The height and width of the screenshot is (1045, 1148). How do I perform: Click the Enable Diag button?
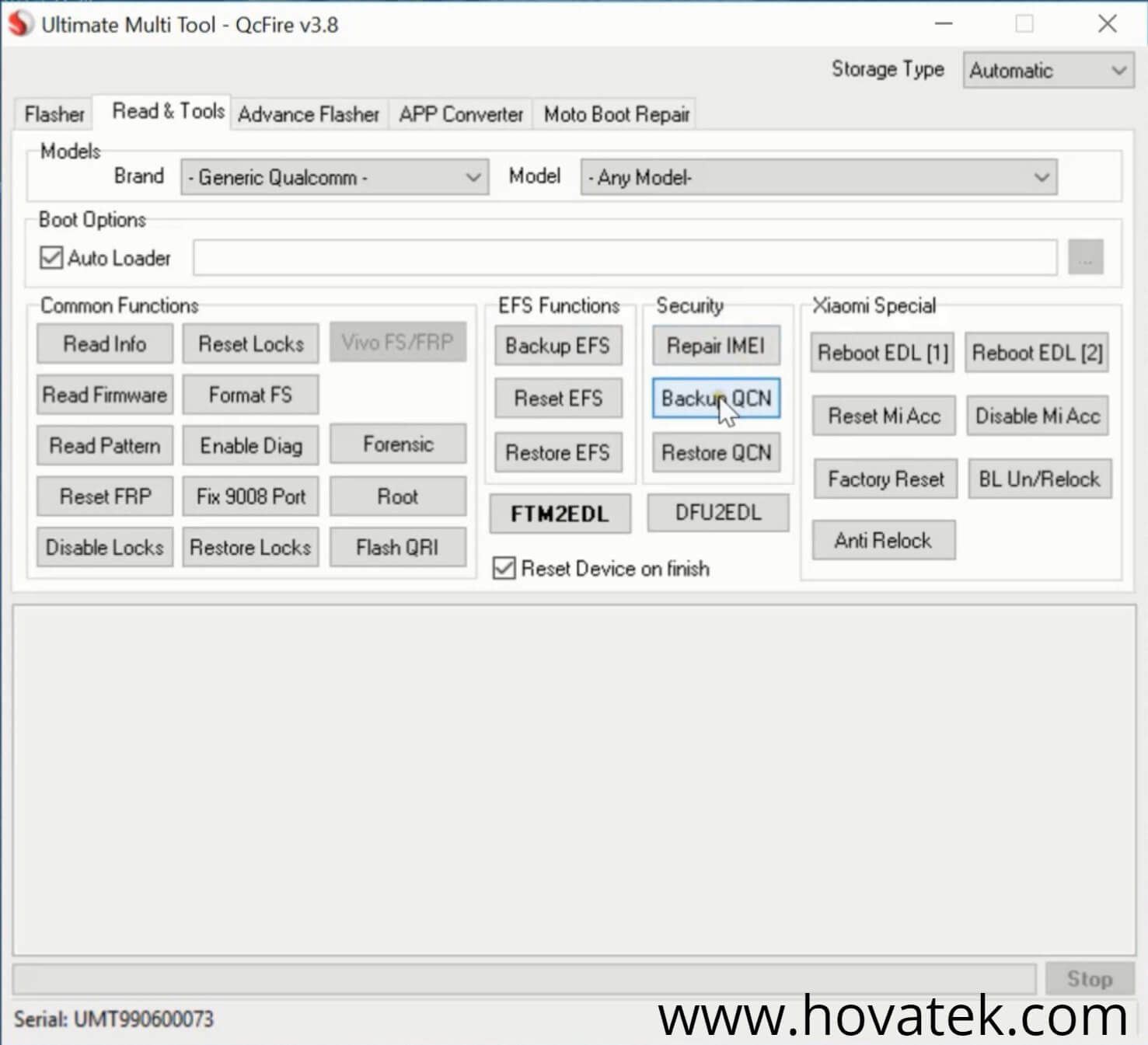point(250,445)
